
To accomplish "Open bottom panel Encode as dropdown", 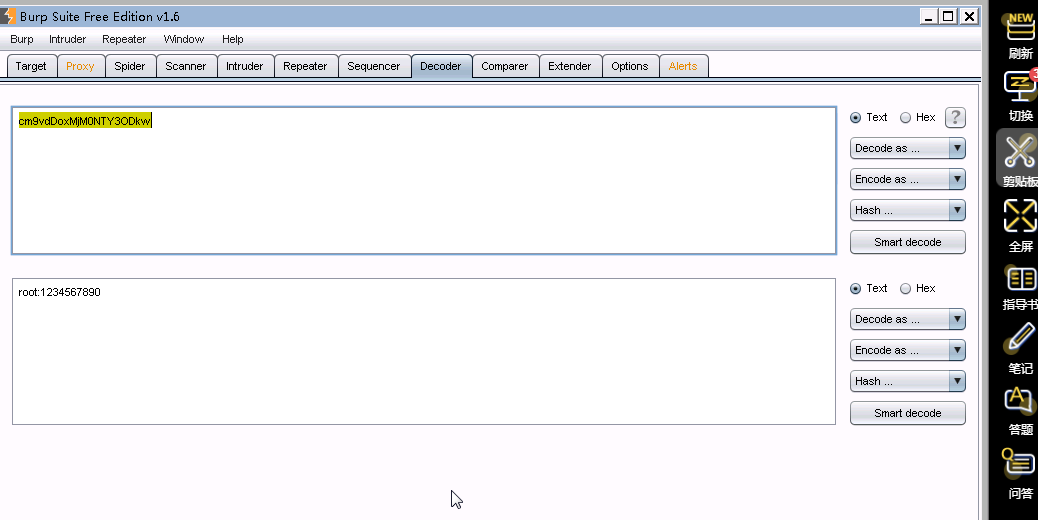I will (908, 350).
